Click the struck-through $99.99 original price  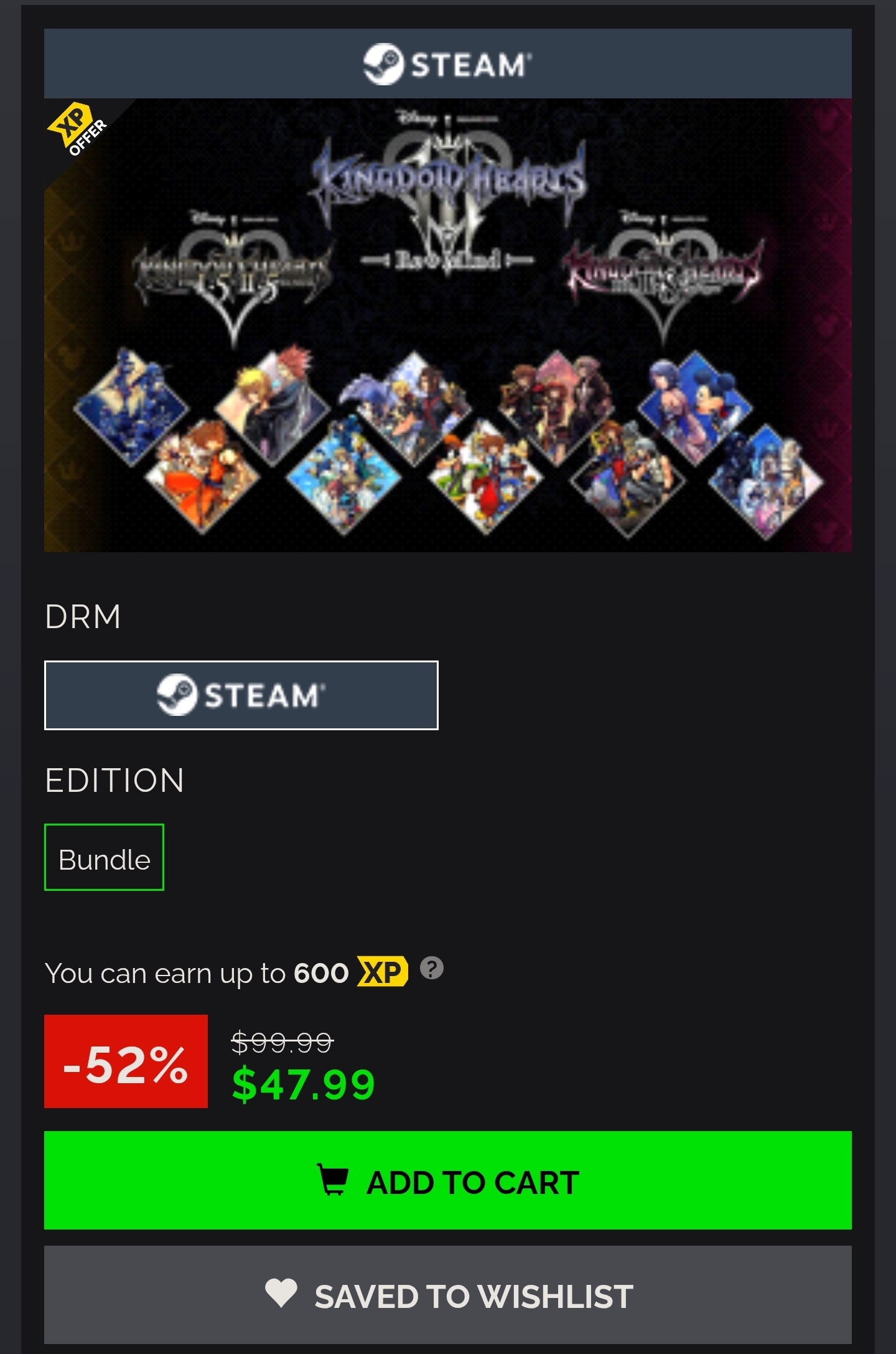282,1041
